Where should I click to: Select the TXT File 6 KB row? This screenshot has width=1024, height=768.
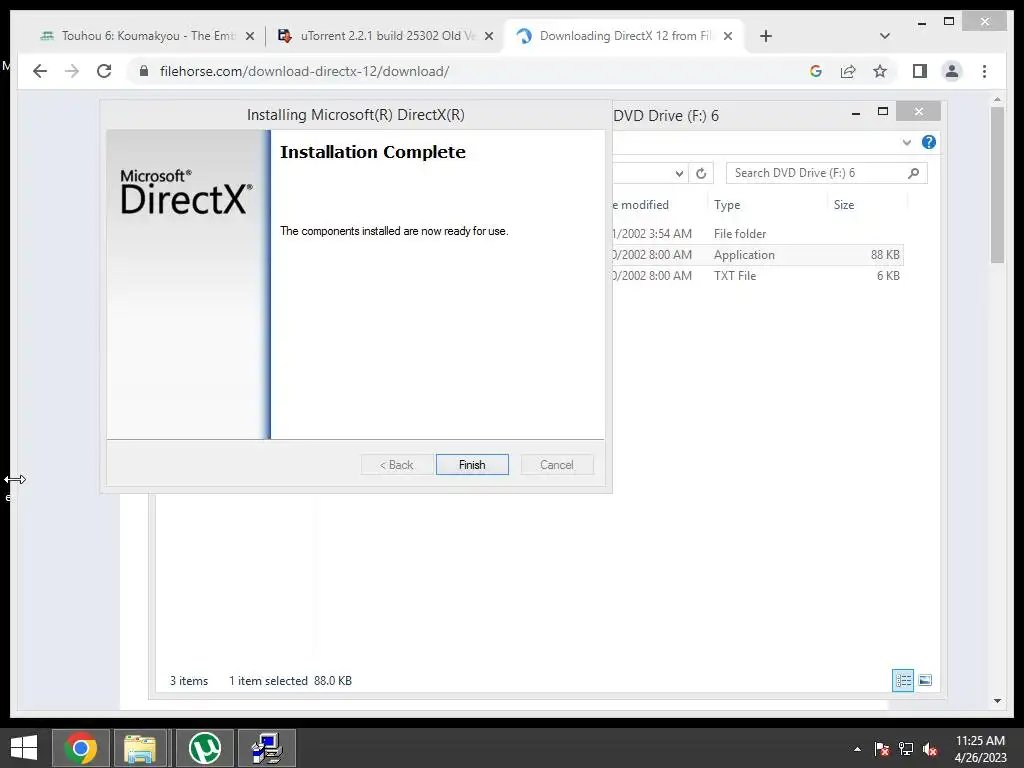(x=758, y=276)
